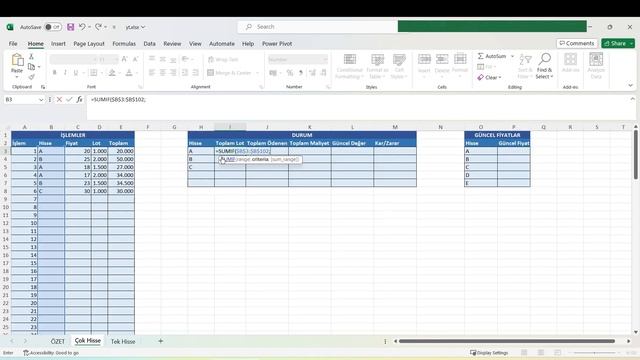Viewport: 640px width, 360px height.
Task: Open the Power Pivot tab
Action: [277, 44]
